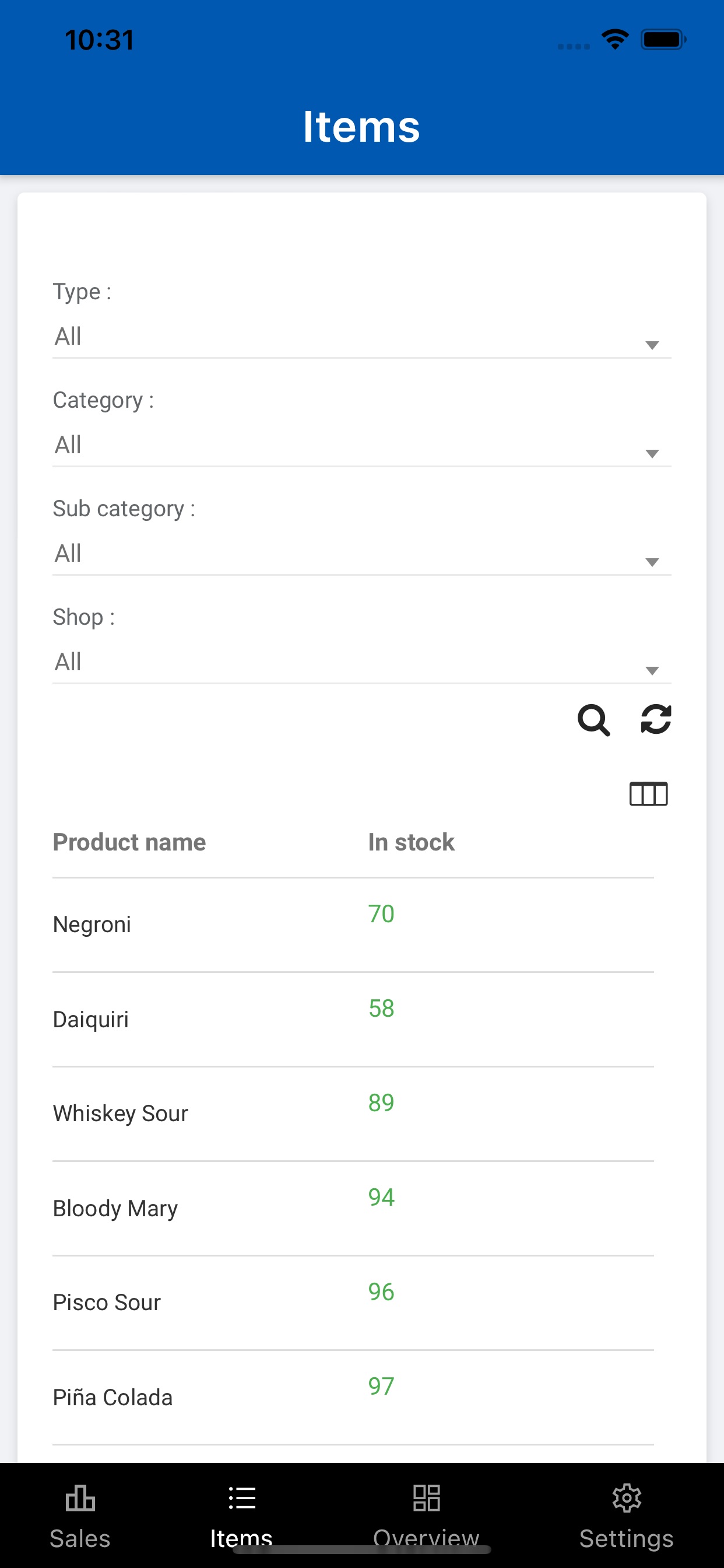Tap the search magnifier icon
724x1568 pixels.
click(x=594, y=720)
